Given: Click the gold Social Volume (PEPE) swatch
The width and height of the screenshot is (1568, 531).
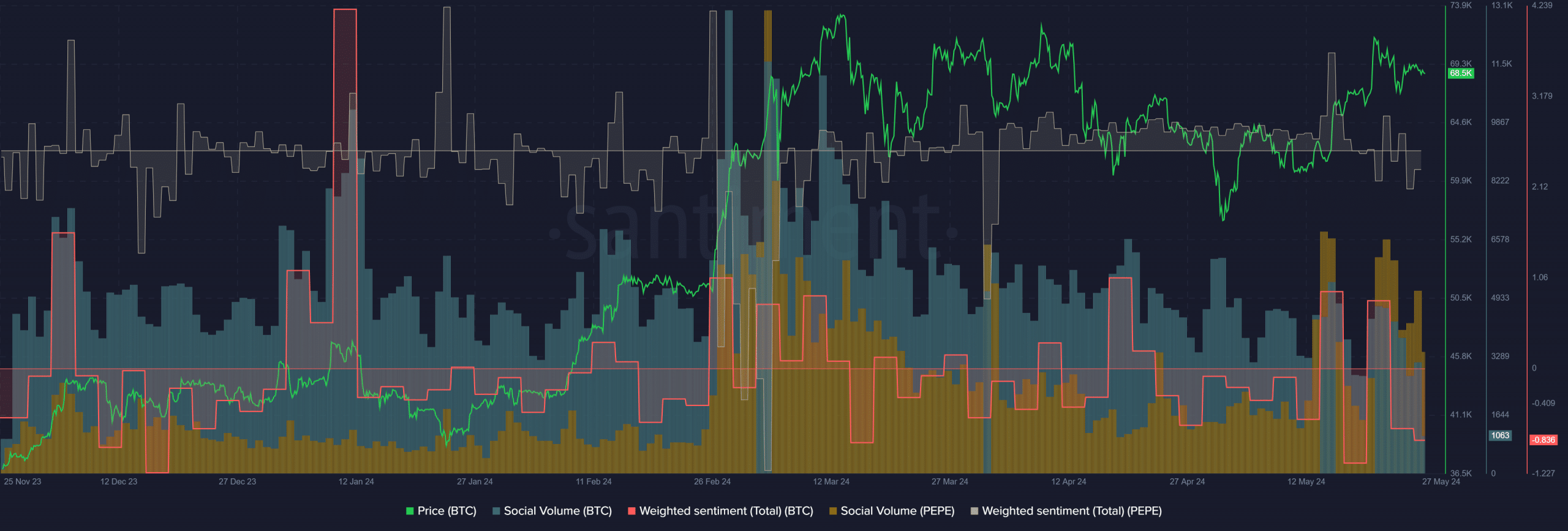Looking at the screenshot, I should point(833,511).
